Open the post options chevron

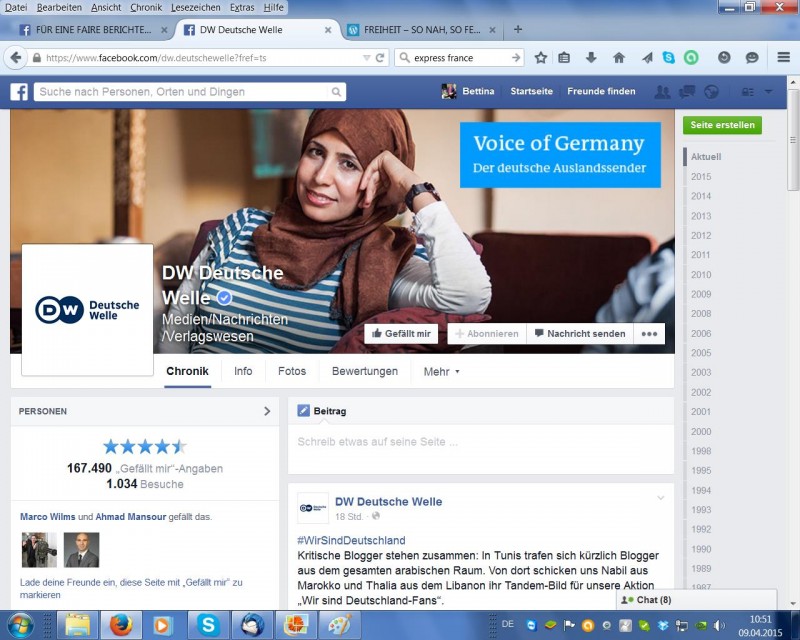click(x=661, y=498)
